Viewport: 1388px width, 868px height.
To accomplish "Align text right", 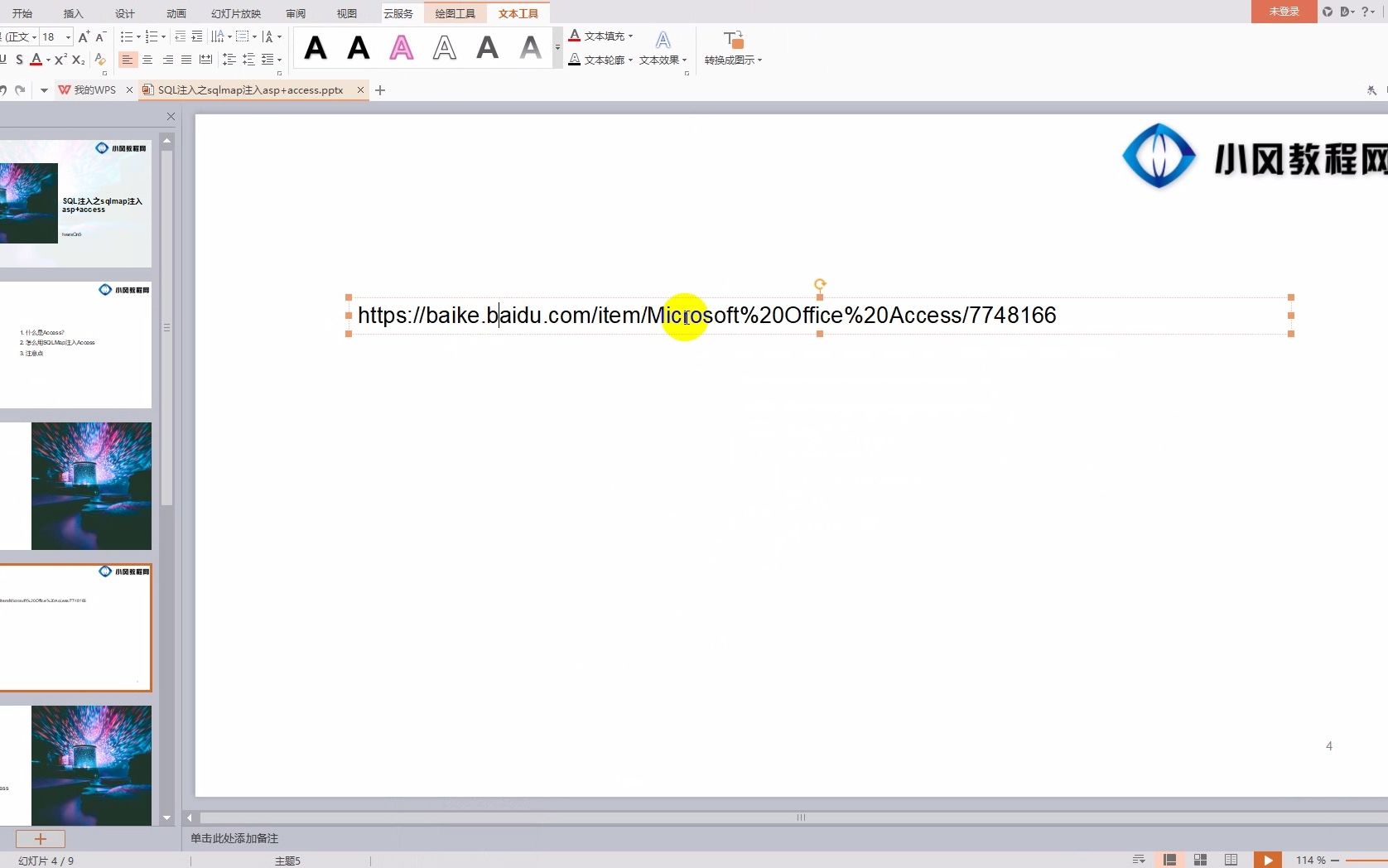I will point(167,60).
